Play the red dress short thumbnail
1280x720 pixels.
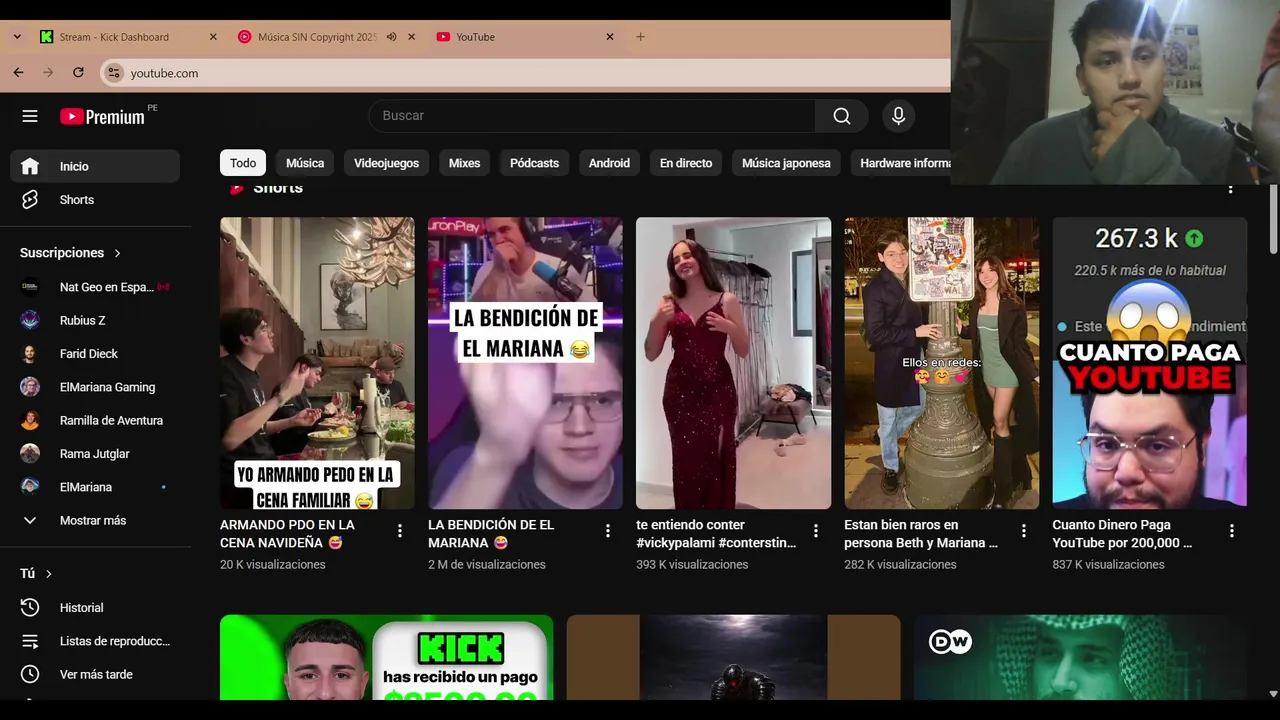click(733, 363)
